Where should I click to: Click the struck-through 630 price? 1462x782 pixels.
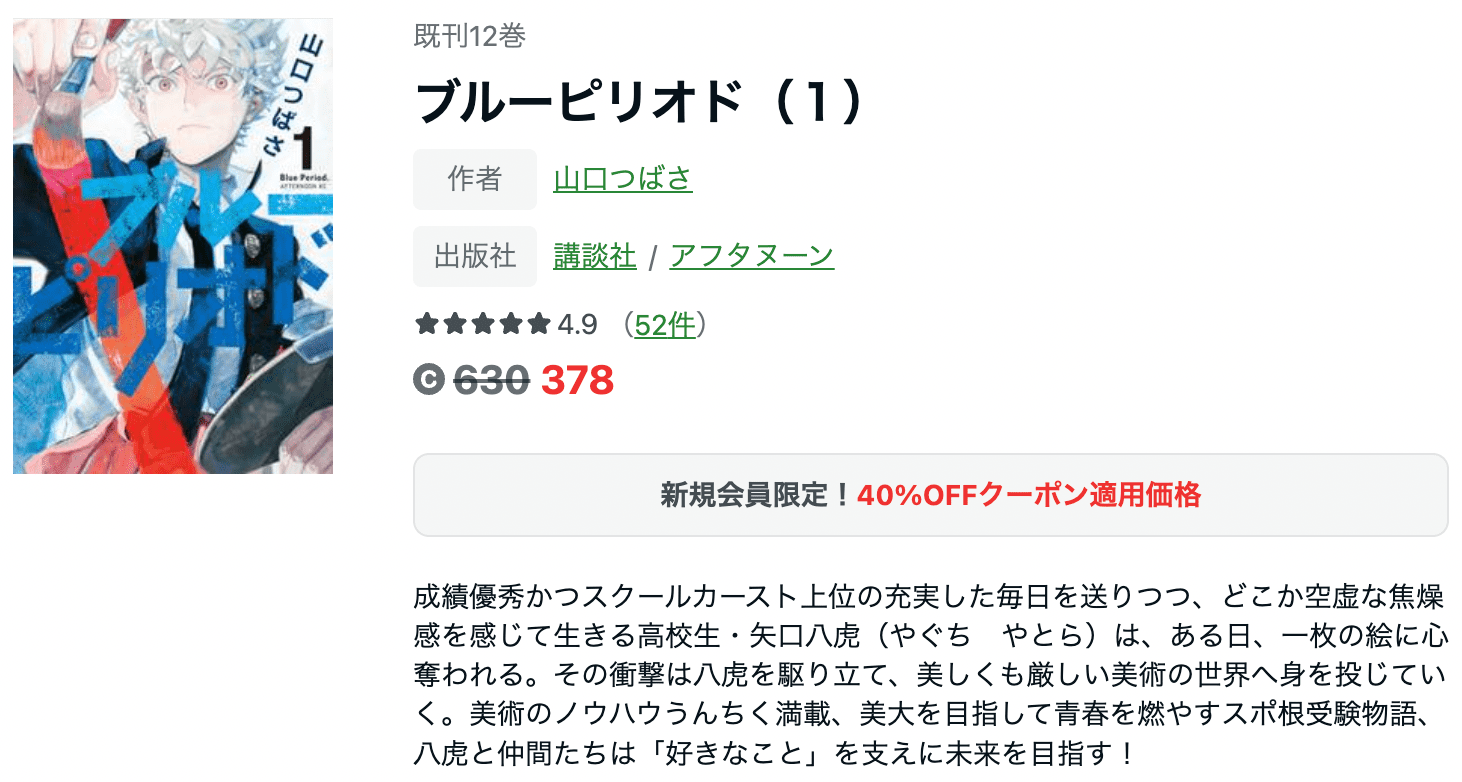coord(491,380)
